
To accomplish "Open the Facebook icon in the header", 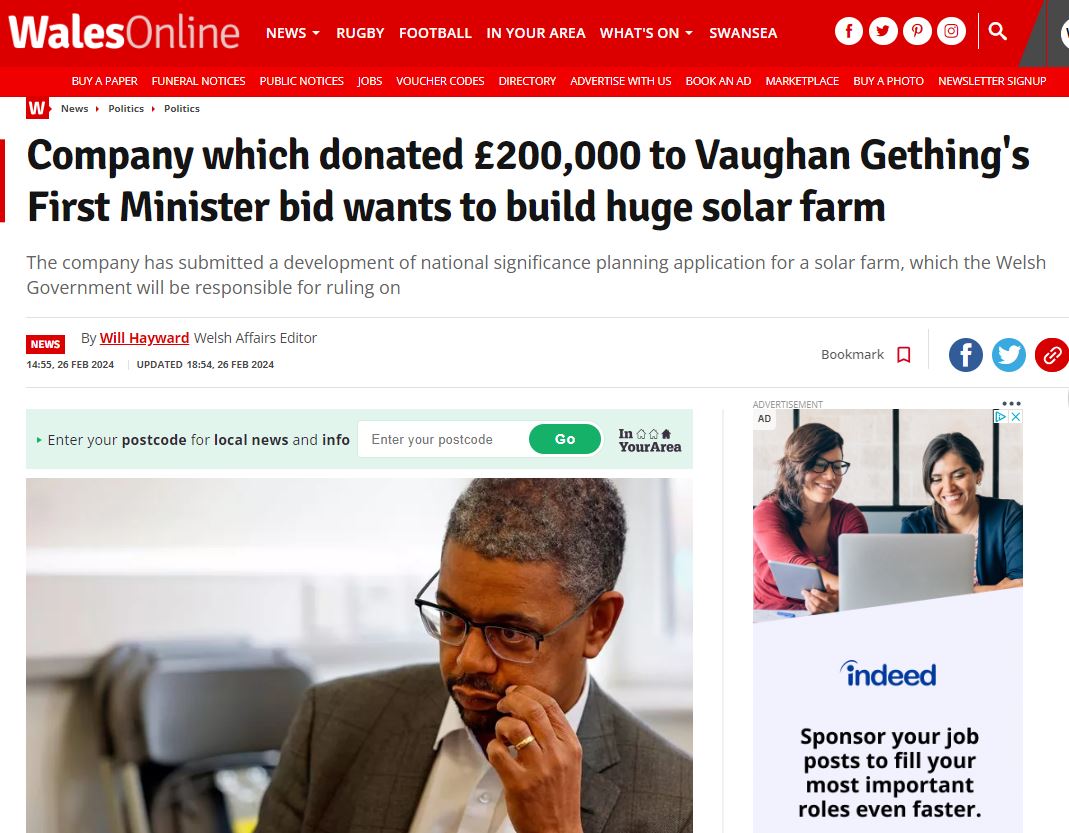I will 849,31.
